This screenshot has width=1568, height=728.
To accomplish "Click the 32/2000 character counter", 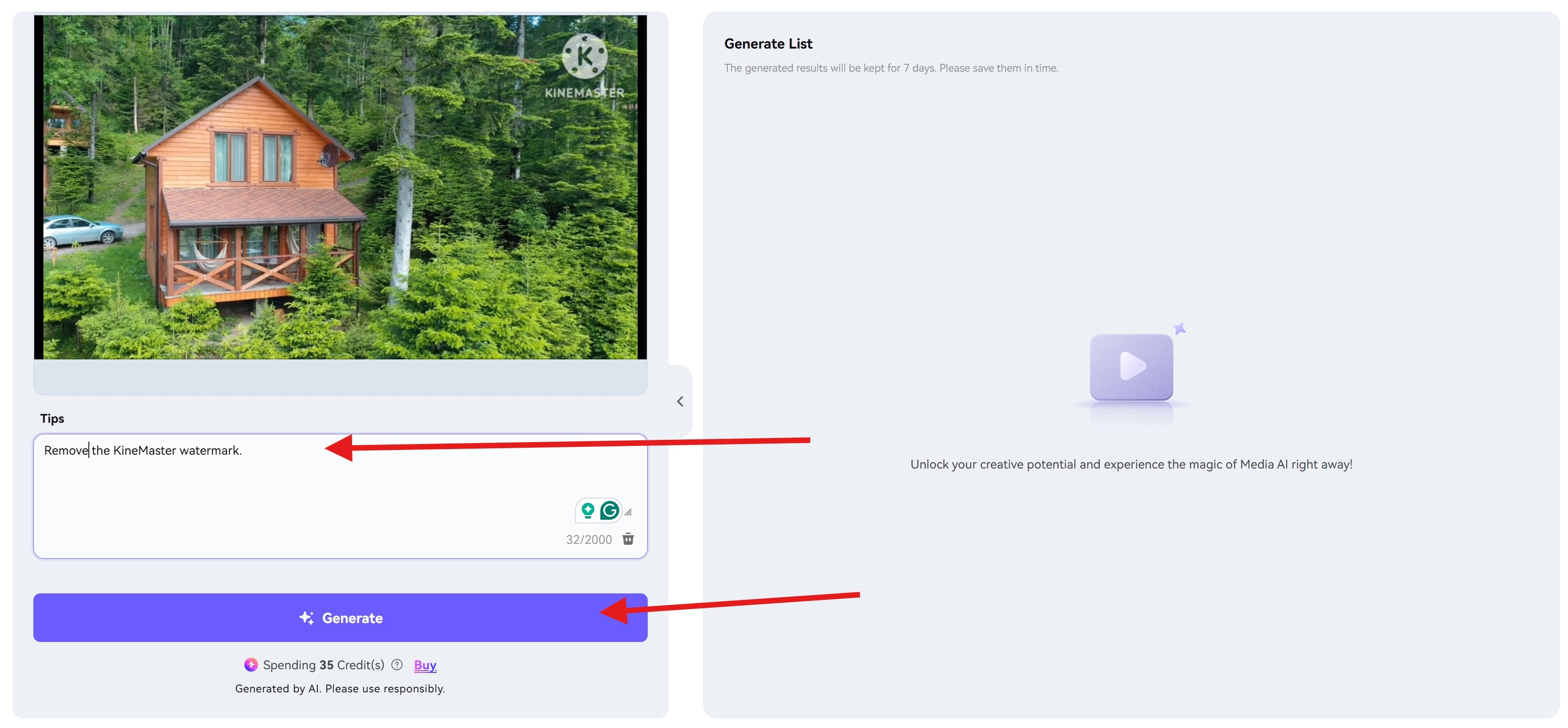I will [x=589, y=539].
